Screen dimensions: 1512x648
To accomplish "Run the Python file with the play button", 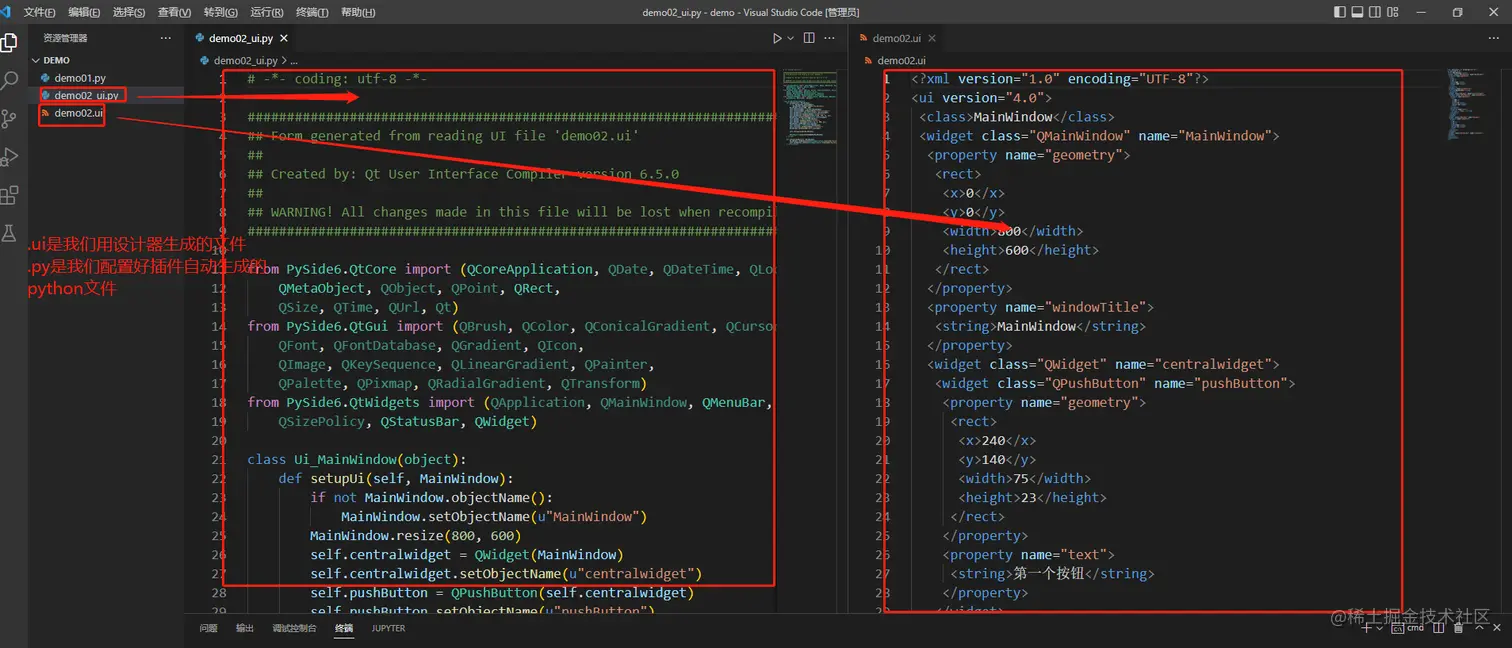I will [777, 38].
